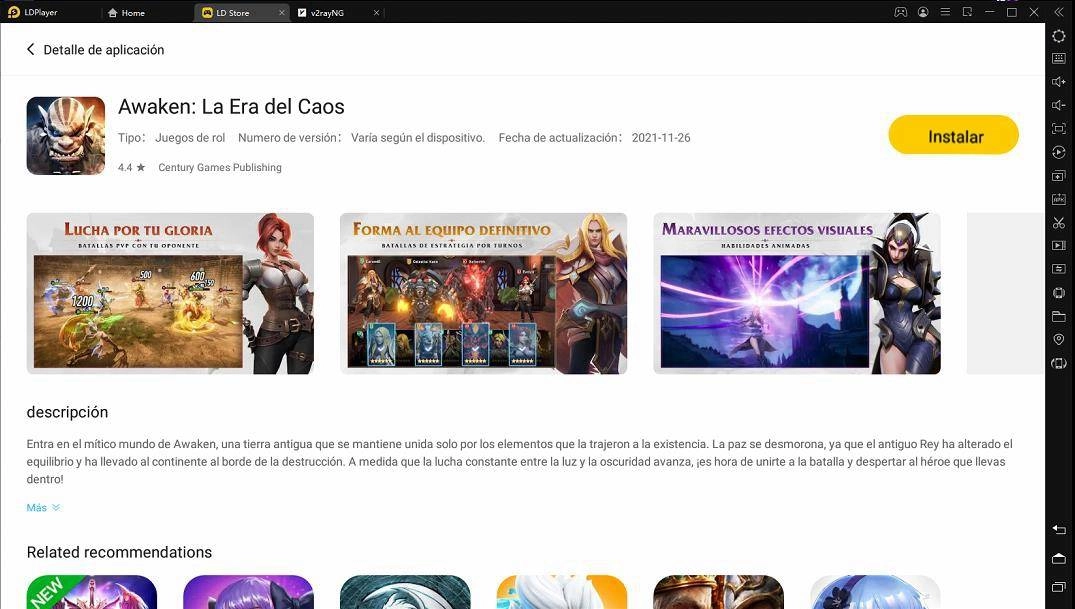Open the hamburger menu in title bar
The image size is (1075, 609).
945,12
